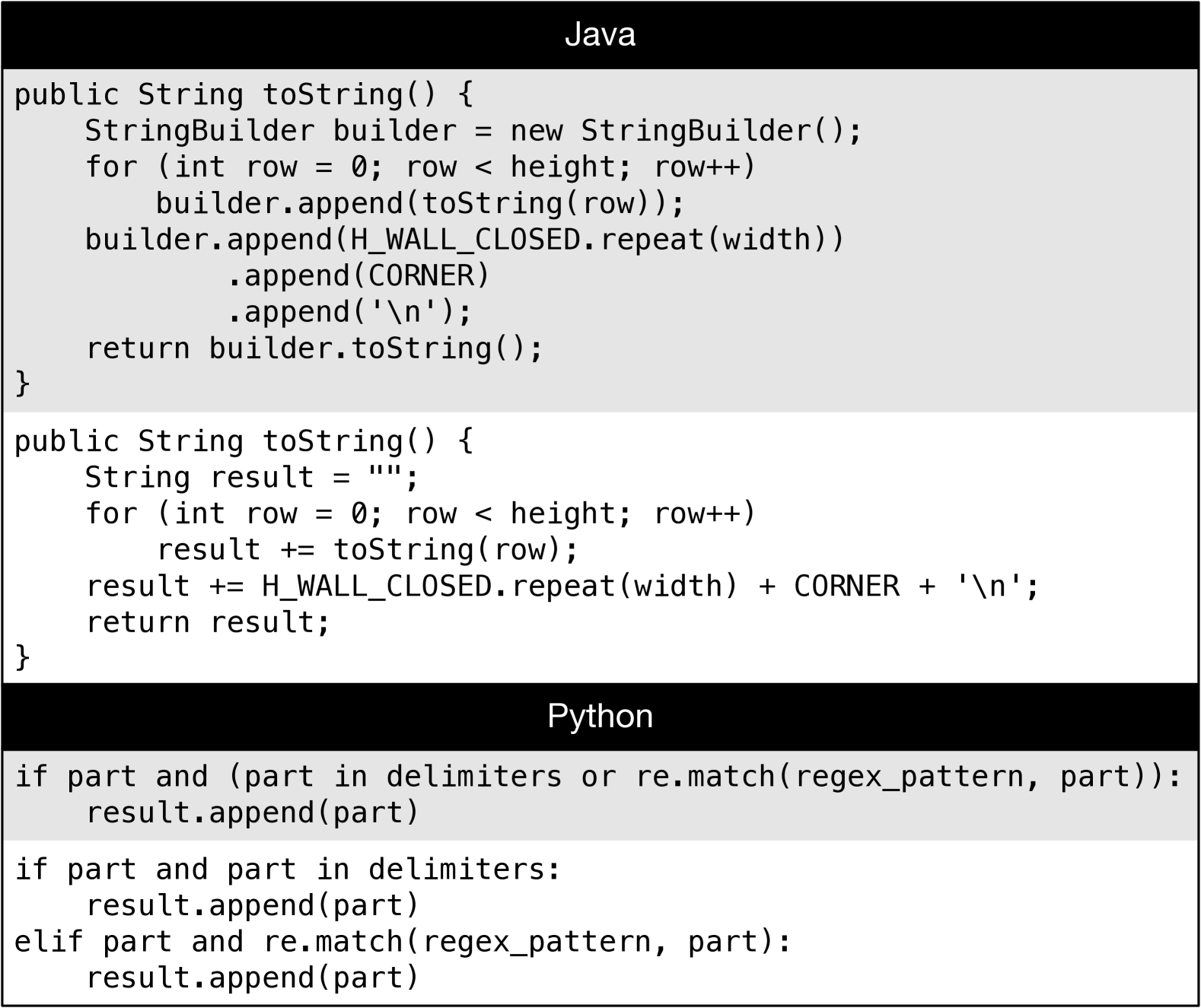Click the 'new StringBuilder()' declaration line
1201x1008 pixels.
(472, 131)
